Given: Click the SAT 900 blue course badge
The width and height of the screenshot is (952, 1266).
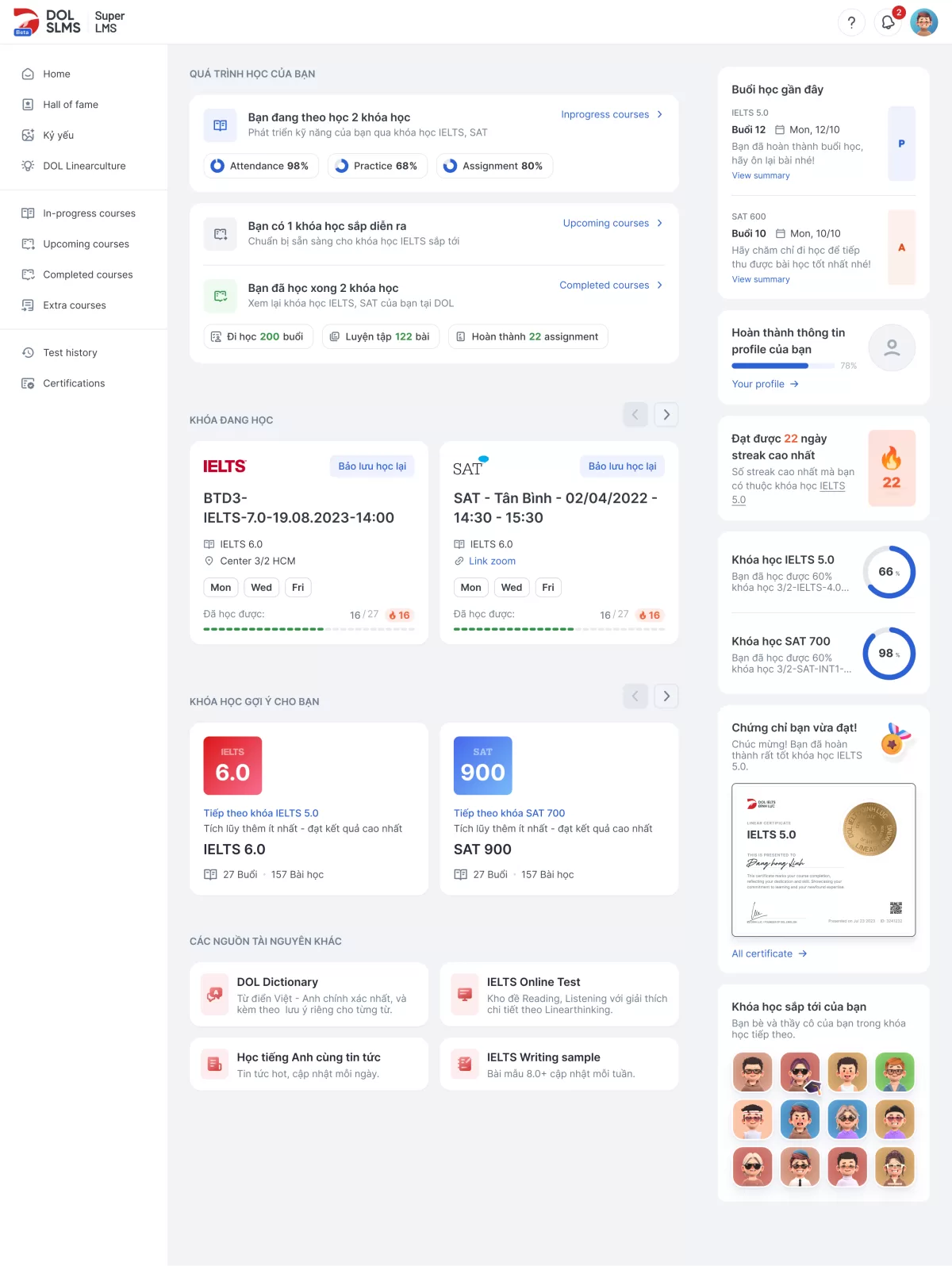Looking at the screenshot, I should click(x=482, y=765).
